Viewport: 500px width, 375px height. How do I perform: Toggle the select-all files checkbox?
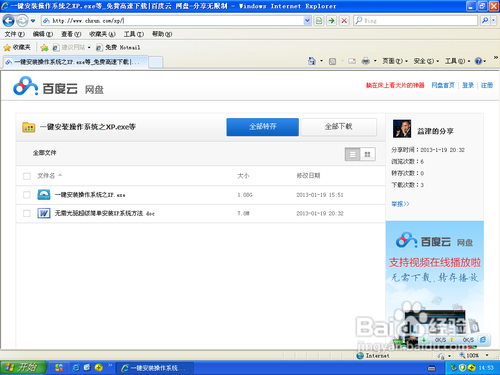pos(27,176)
